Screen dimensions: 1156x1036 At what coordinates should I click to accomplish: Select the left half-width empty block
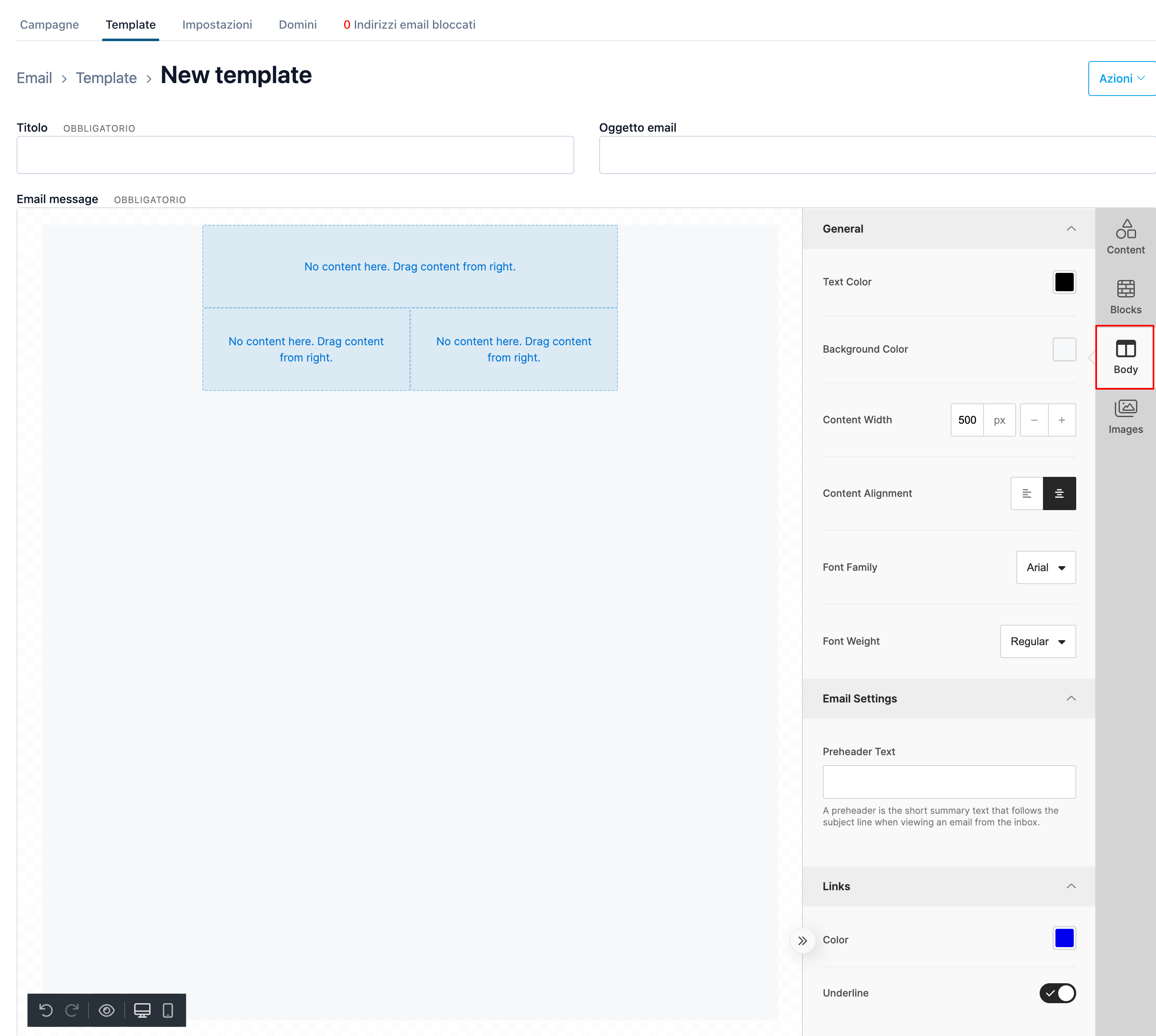coord(306,349)
